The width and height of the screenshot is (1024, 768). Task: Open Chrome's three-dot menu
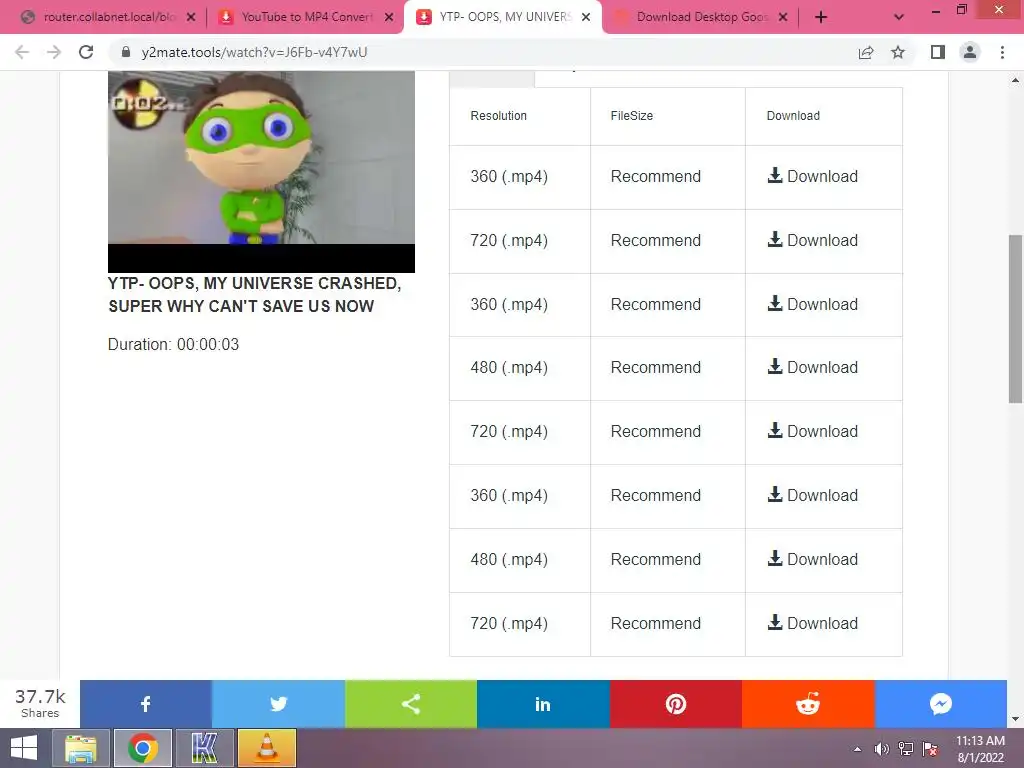(1002, 52)
